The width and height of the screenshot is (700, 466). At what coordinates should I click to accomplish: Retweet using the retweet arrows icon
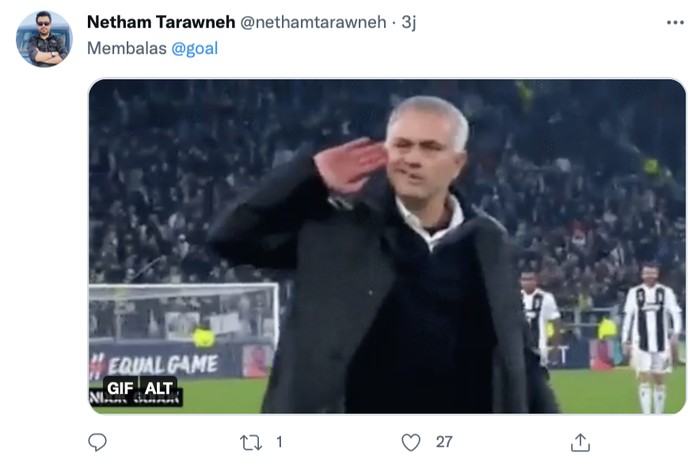tap(252, 442)
